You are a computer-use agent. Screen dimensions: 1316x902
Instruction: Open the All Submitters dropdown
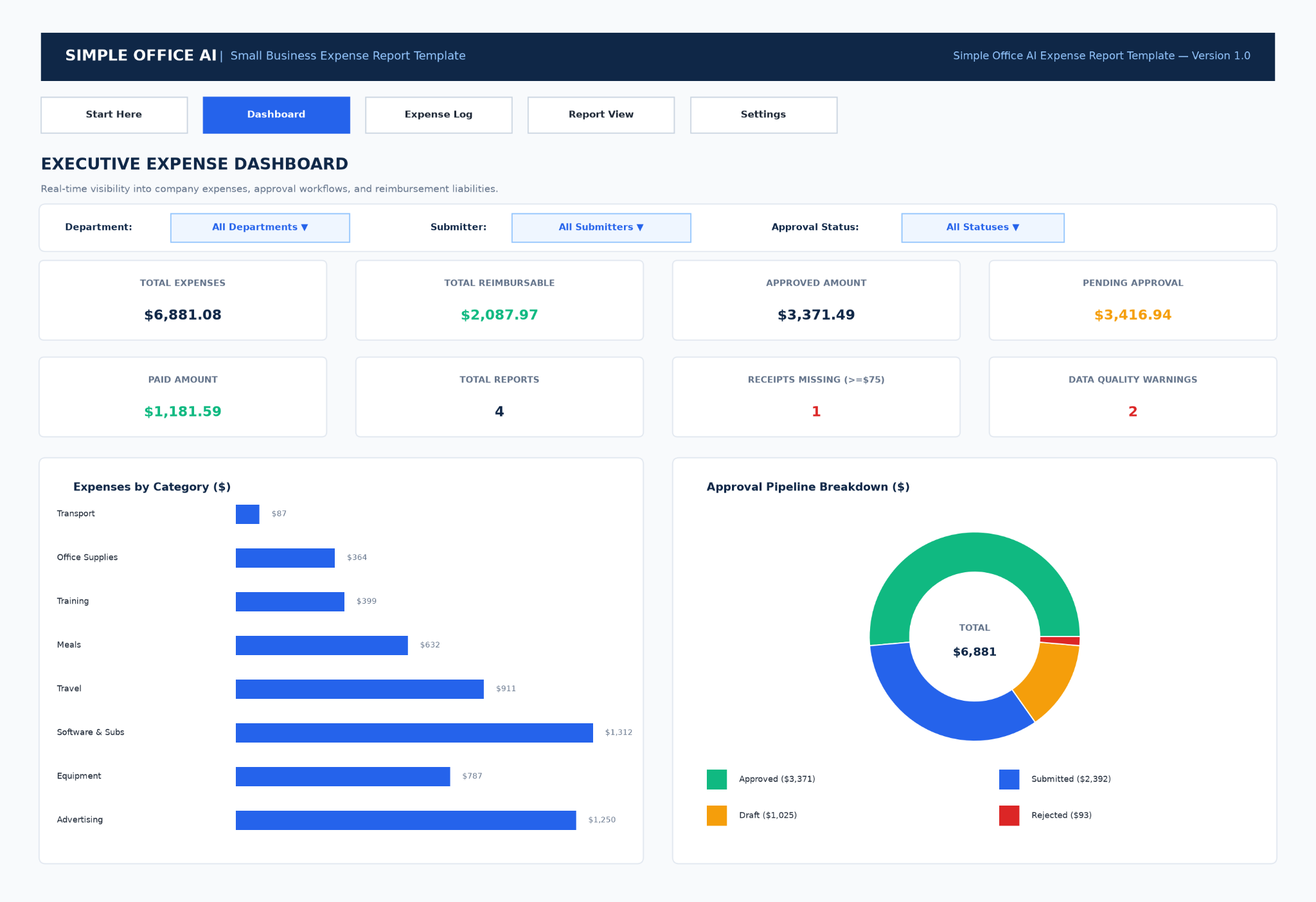[x=601, y=228]
